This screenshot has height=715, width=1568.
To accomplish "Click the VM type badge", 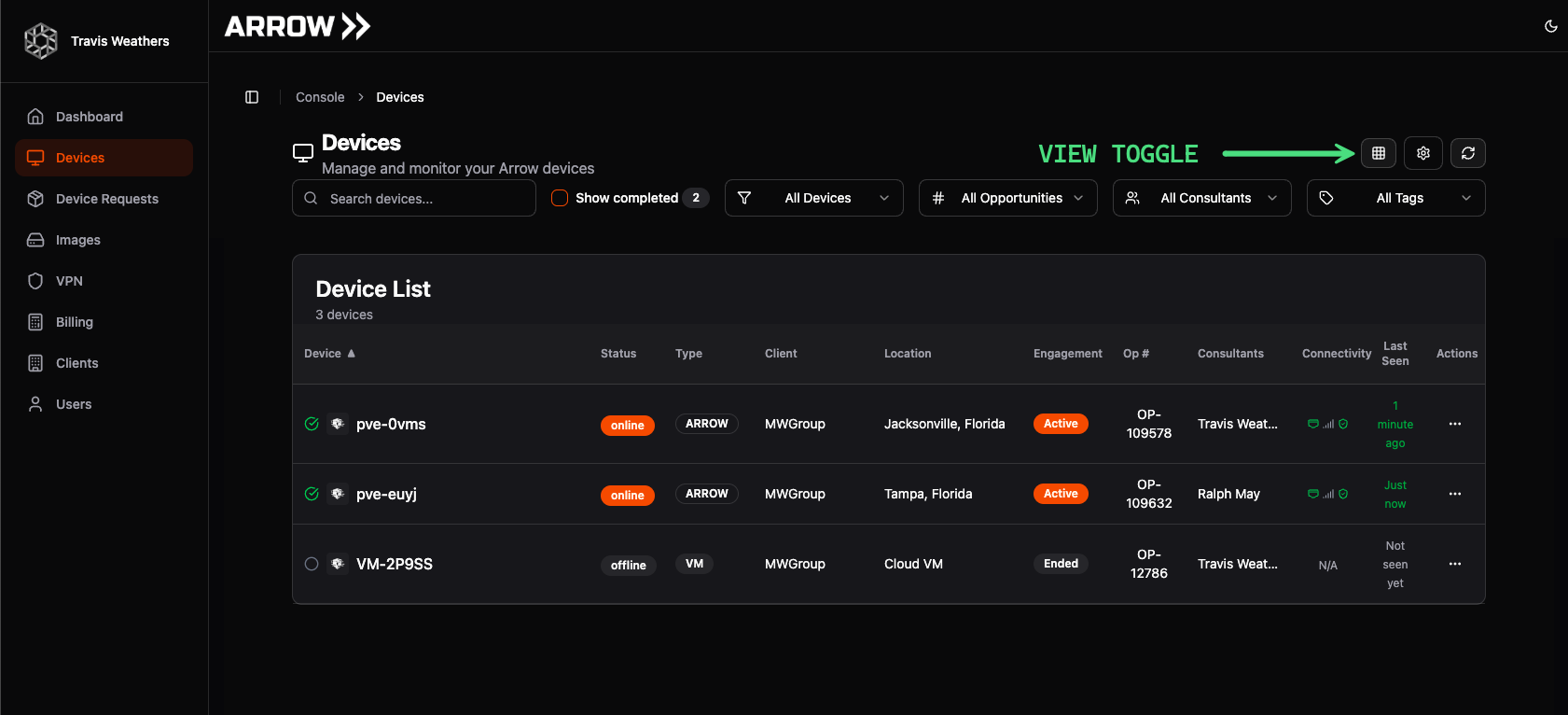I will tap(695, 564).
